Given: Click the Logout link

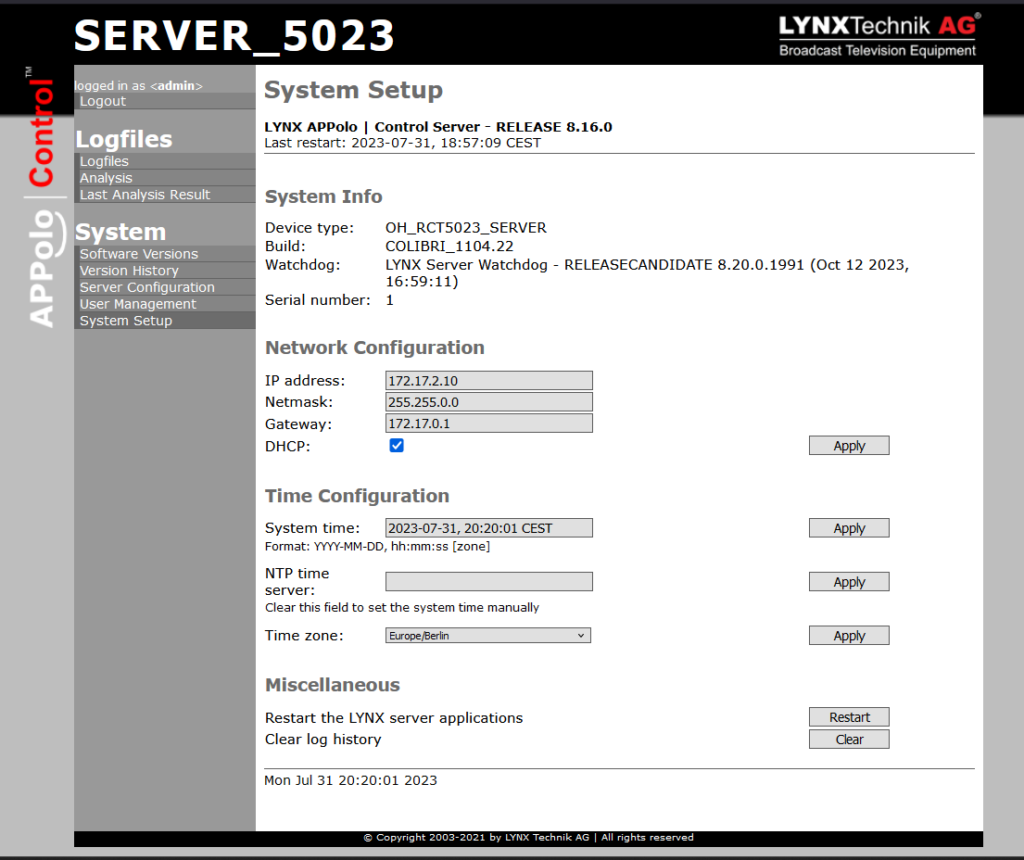Looking at the screenshot, I should [x=103, y=101].
